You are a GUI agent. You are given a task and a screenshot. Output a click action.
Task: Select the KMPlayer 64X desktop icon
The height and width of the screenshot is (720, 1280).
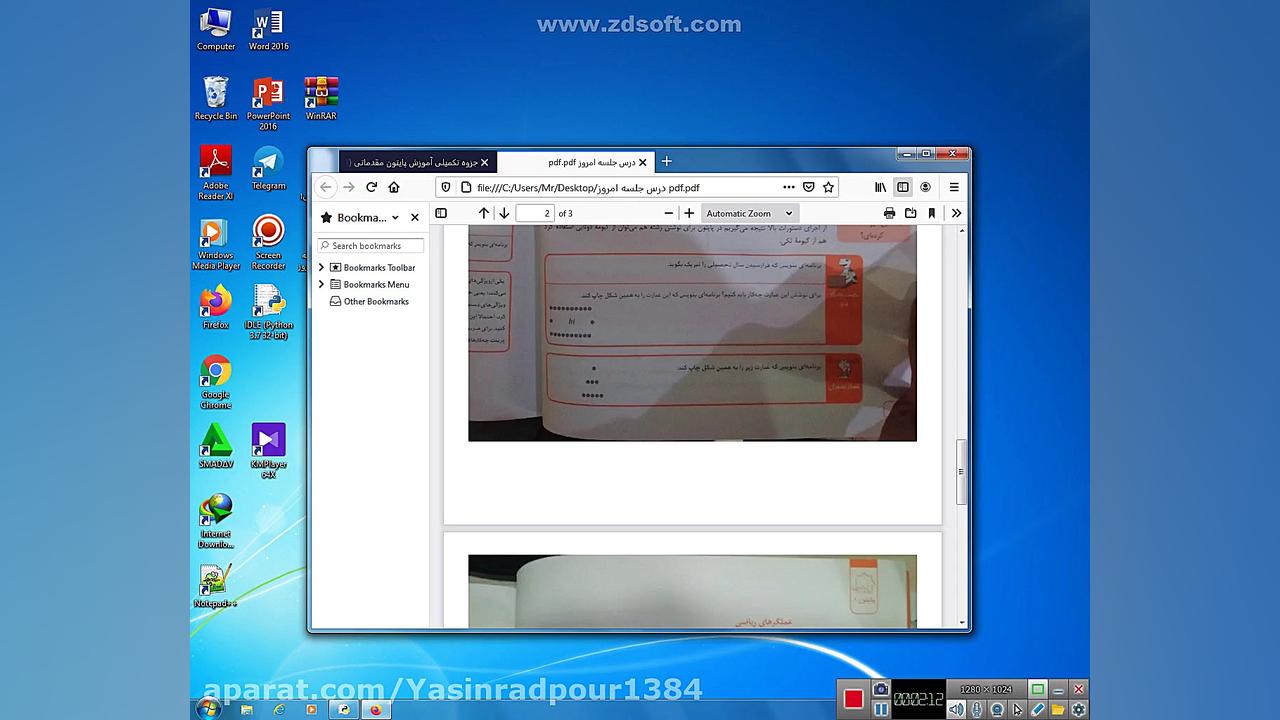(x=268, y=451)
